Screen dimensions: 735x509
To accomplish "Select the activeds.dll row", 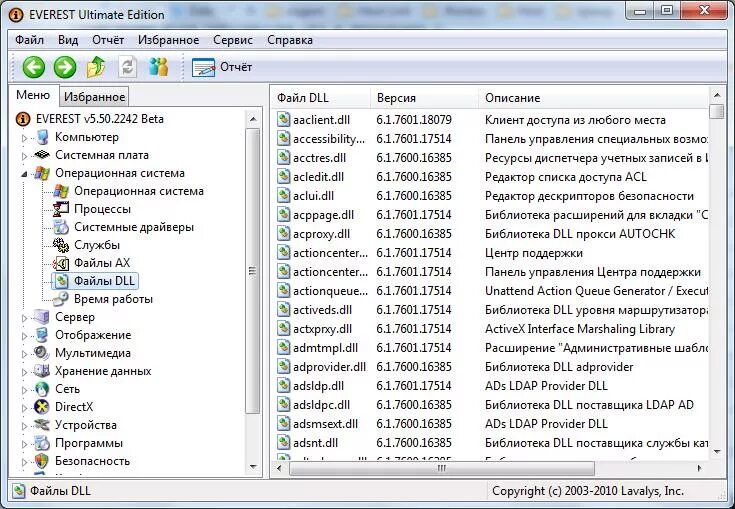I will coord(490,310).
